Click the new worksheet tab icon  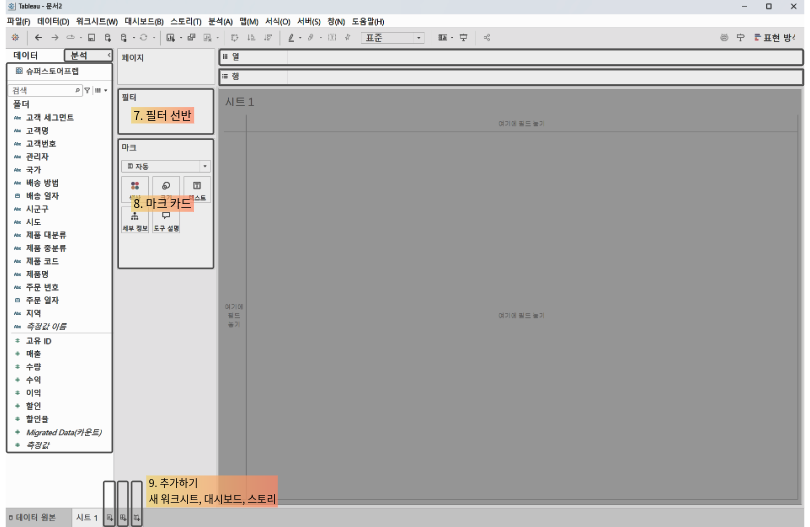tap(109, 517)
